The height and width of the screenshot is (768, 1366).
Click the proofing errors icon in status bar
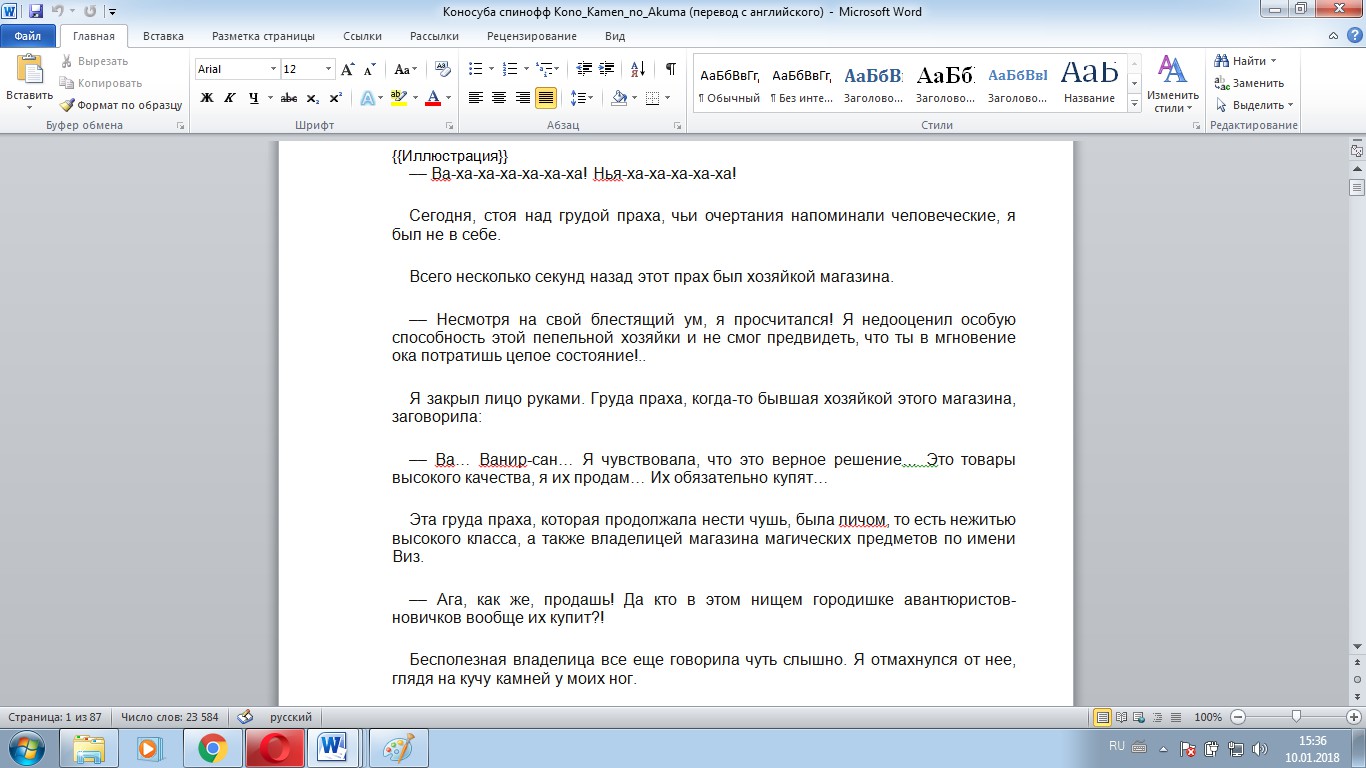[245, 717]
